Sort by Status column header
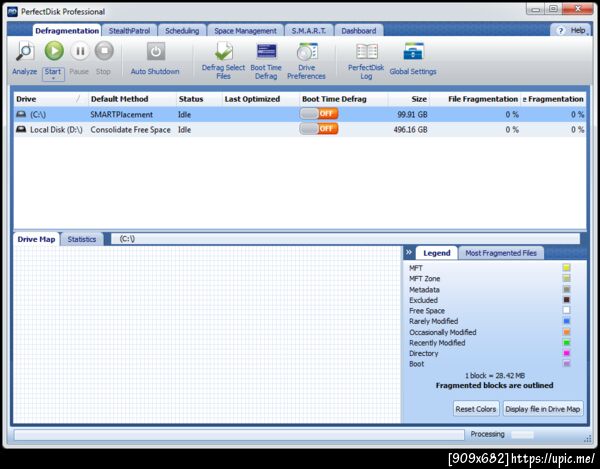The height and width of the screenshot is (469, 600). click(199, 99)
